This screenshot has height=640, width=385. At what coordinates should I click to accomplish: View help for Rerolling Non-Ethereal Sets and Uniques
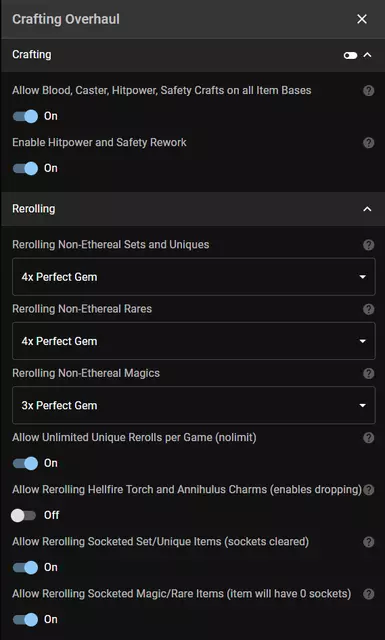pos(369,245)
